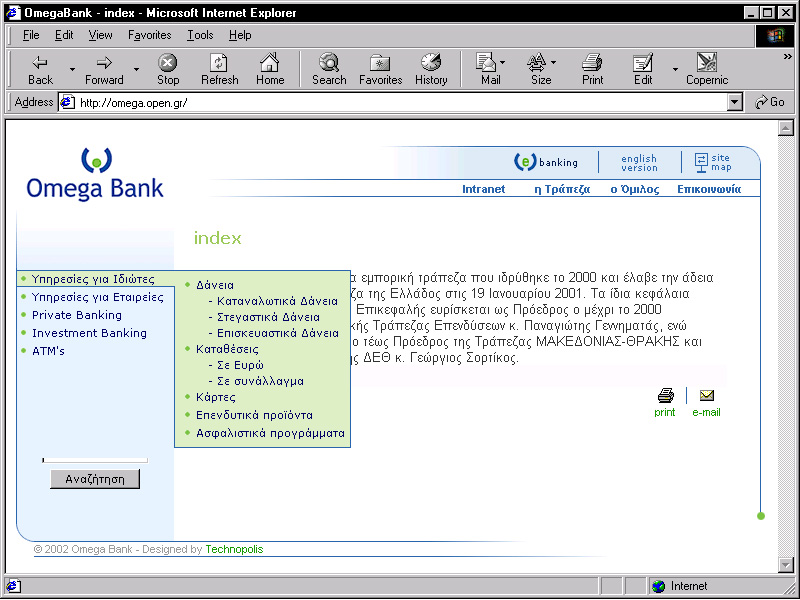Choose Επενδυτικά προϊόντα in the submenu
The height and width of the screenshot is (600, 800).
[x=254, y=415]
